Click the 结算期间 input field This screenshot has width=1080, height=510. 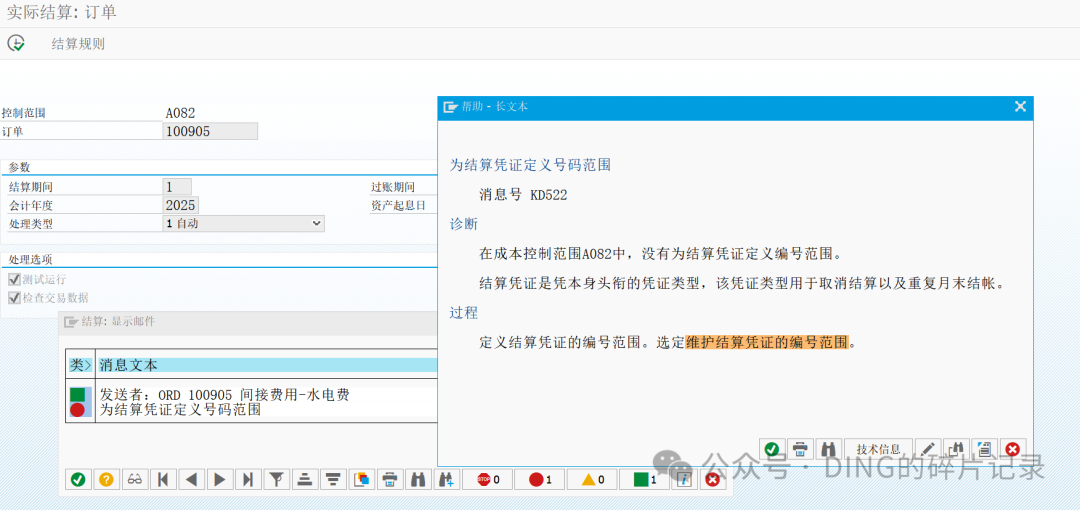pyautogui.click(x=177, y=186)
